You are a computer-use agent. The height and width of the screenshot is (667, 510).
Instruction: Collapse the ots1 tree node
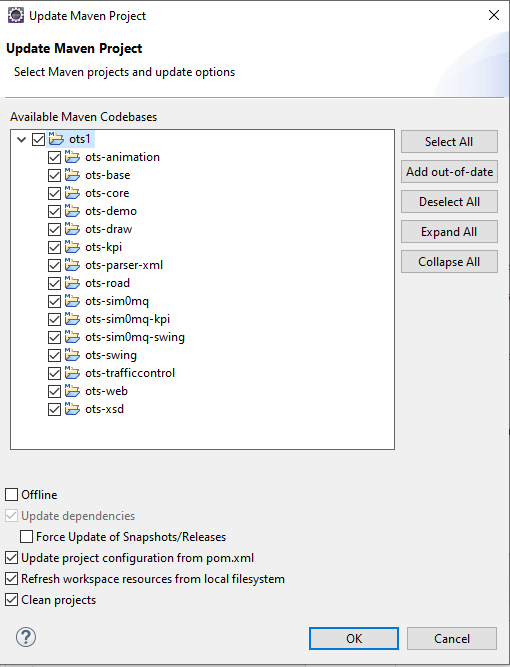21,140
